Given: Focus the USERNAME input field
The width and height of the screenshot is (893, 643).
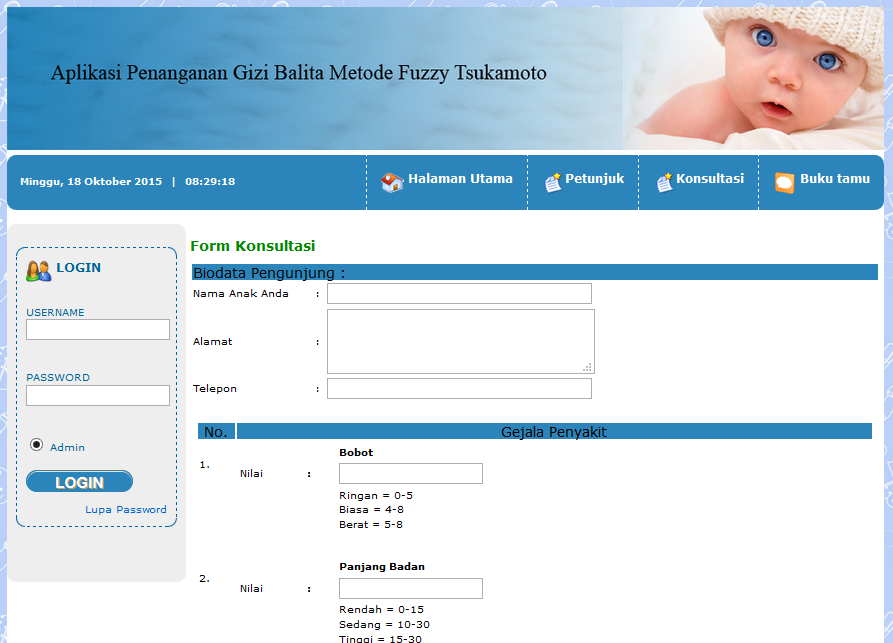Looking at the screenshot, I should pos(98,330).
